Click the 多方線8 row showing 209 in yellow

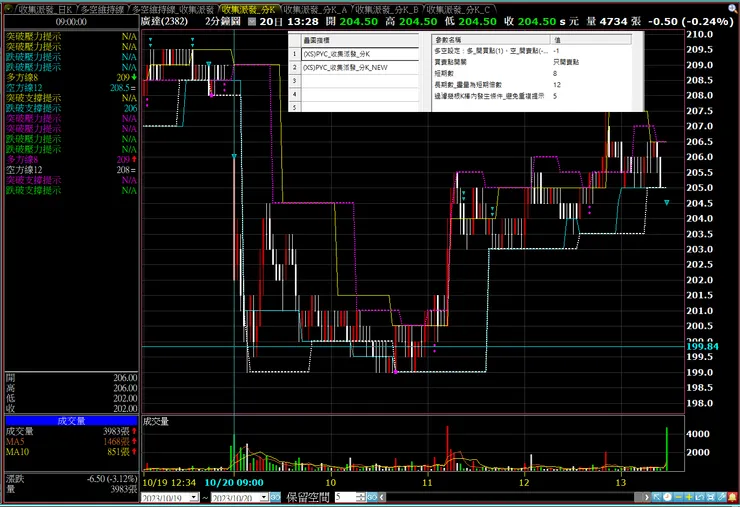tap(71, 77)
